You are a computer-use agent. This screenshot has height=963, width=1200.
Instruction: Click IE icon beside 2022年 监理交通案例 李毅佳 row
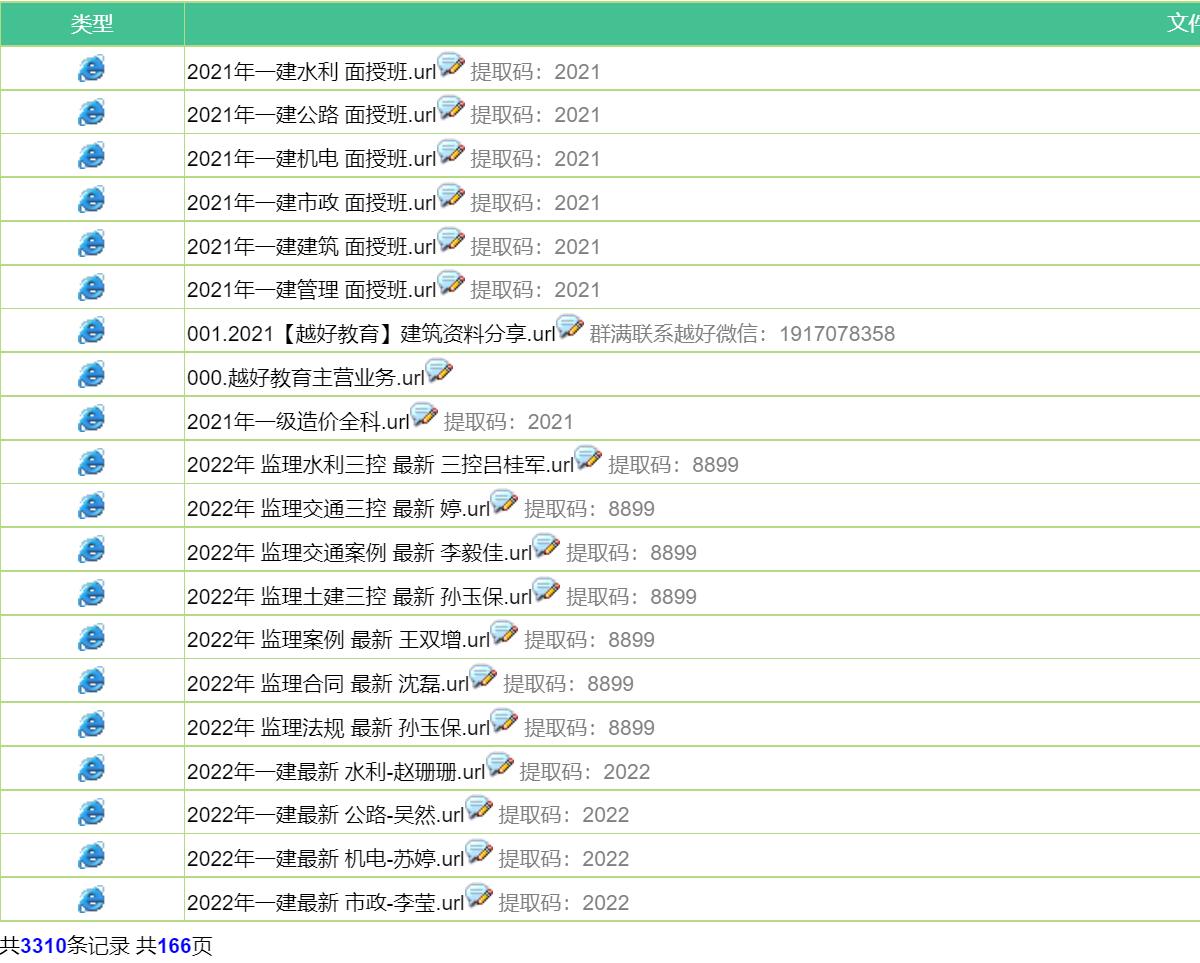91,550
